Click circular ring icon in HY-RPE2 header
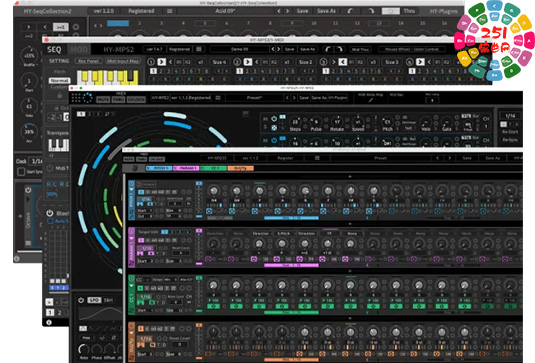This screenshot has height=363, width=535. [87, 98]
